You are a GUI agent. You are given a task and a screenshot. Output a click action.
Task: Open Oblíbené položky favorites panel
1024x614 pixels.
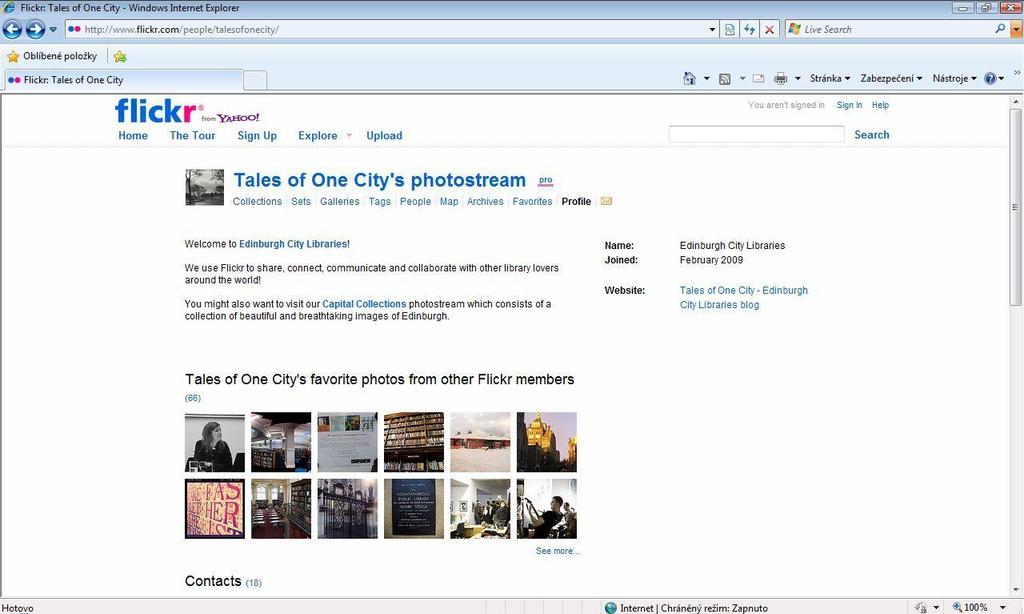click(x=52, y=56)
